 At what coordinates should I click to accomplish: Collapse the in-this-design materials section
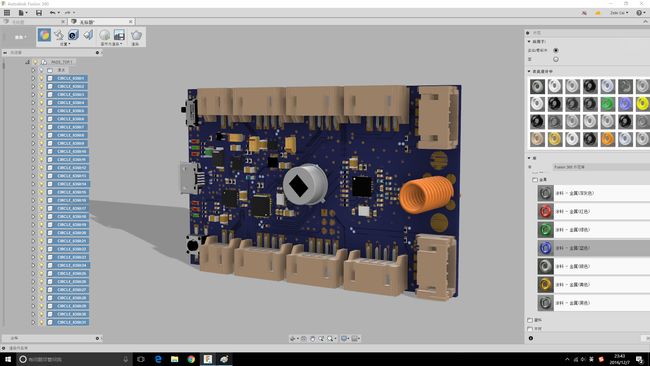tap(529, 71)
